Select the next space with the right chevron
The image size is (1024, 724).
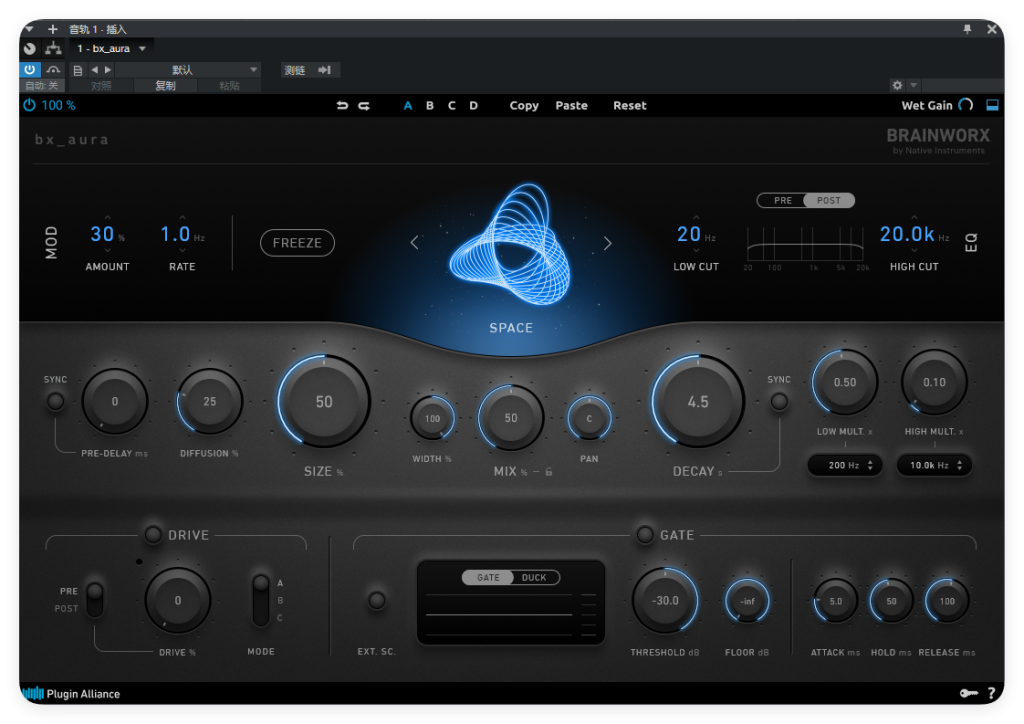(607, 243)
